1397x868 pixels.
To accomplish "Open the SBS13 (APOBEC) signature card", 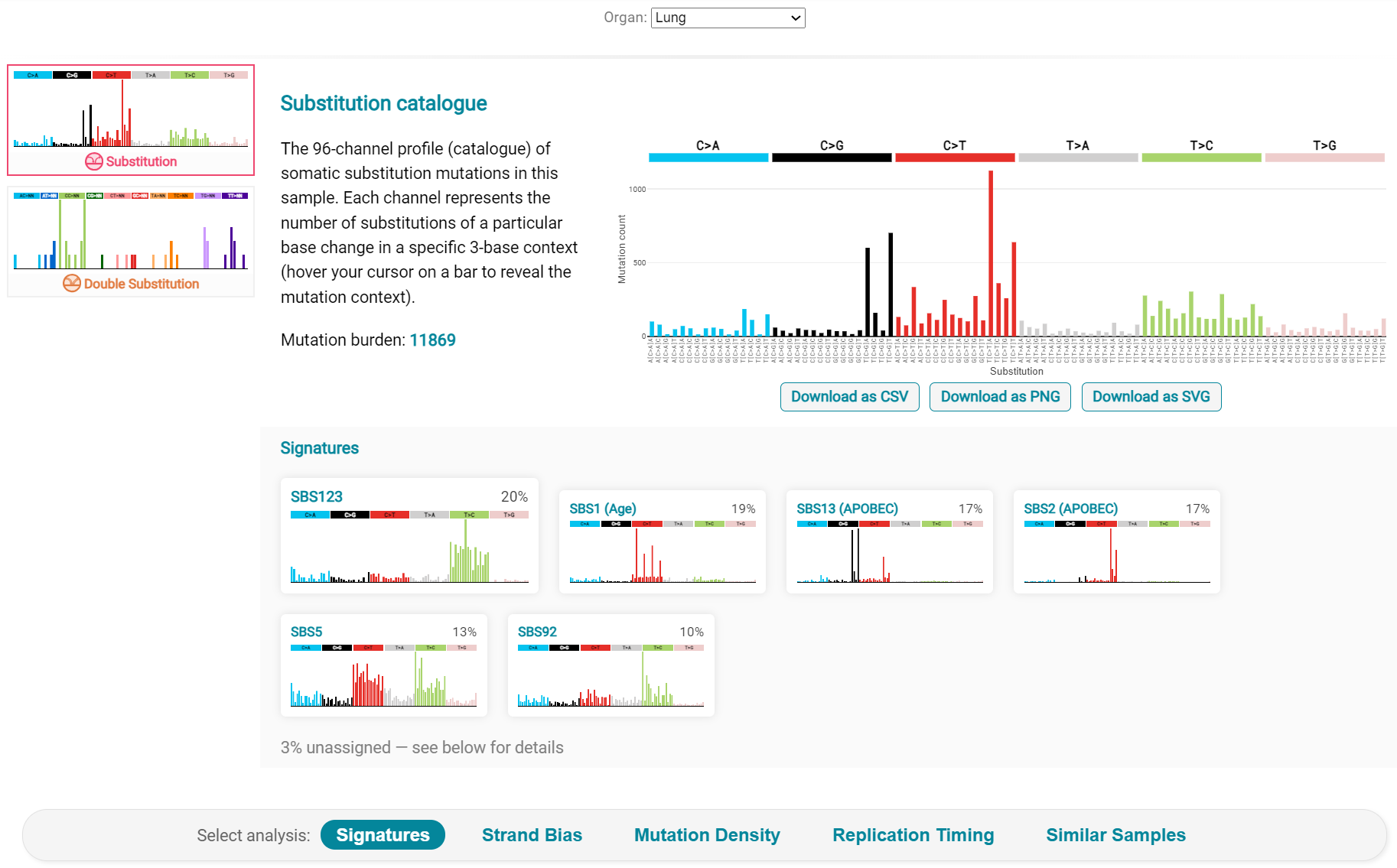I will click(890, 542).
